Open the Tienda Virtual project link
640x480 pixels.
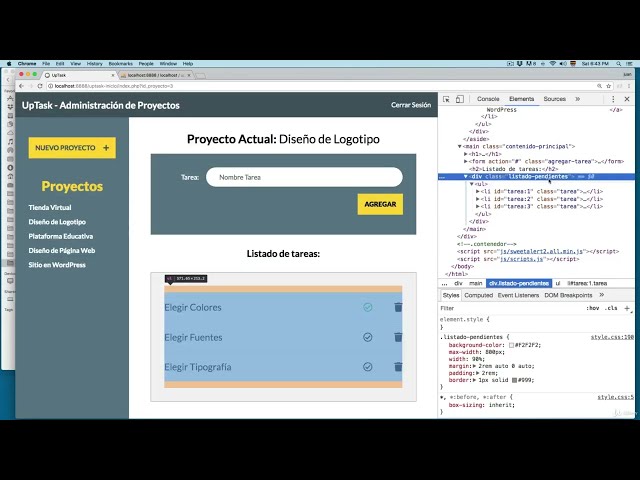50,207
